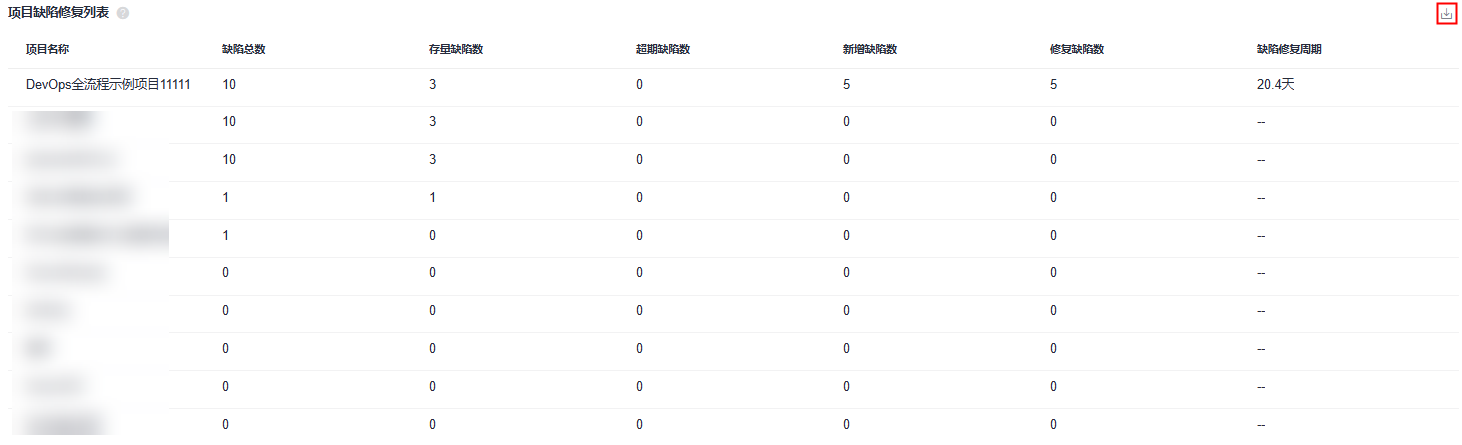This screenshot has width=1462, height=445.
Task: Click the 修复缺陷数 value 5 in the DevOps row
Action: coord(1053,85)
